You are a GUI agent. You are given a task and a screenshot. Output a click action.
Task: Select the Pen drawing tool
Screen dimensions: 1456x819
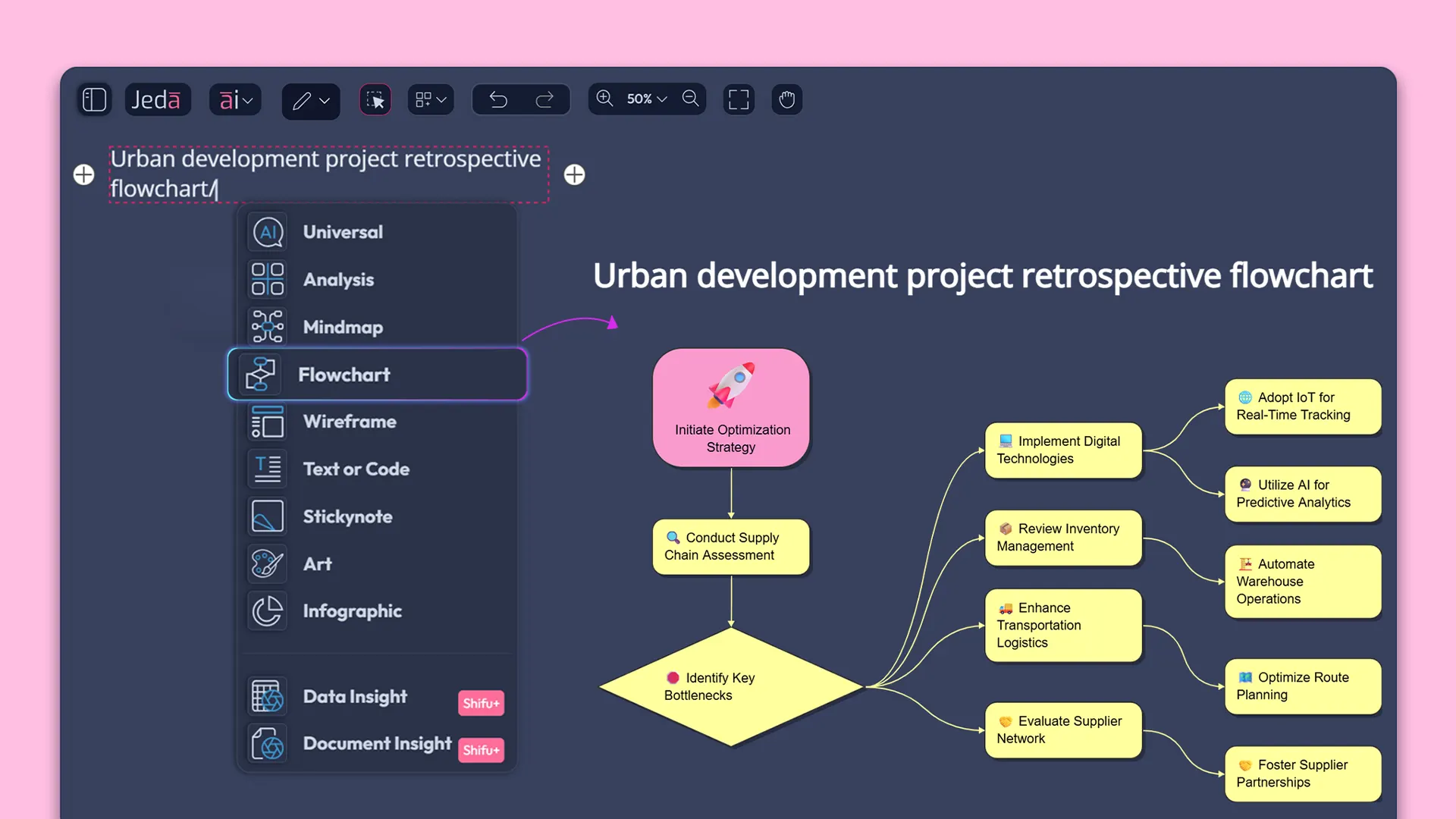pos(302,100)
